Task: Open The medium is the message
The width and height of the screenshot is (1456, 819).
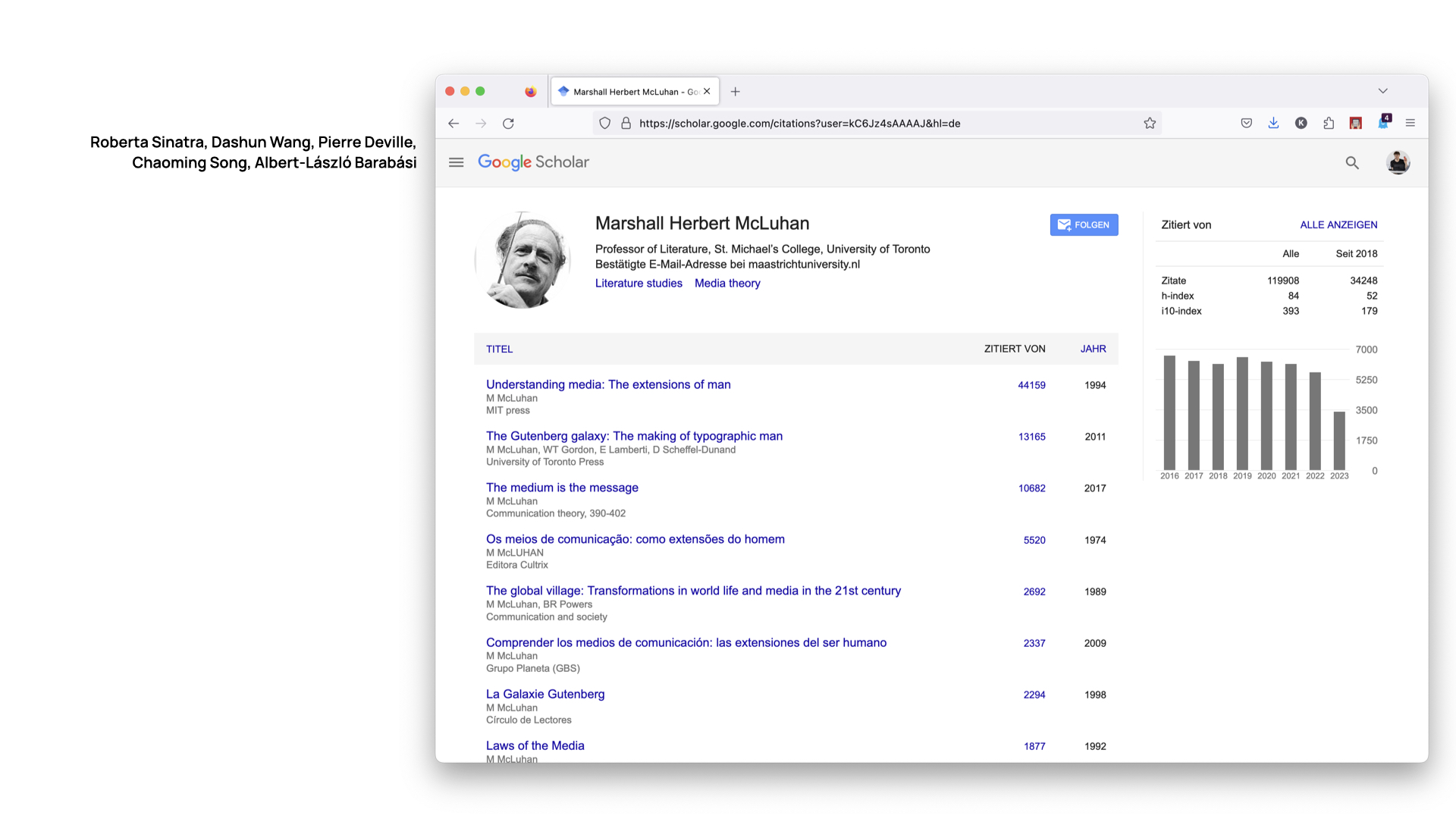Action: point(562,488)
